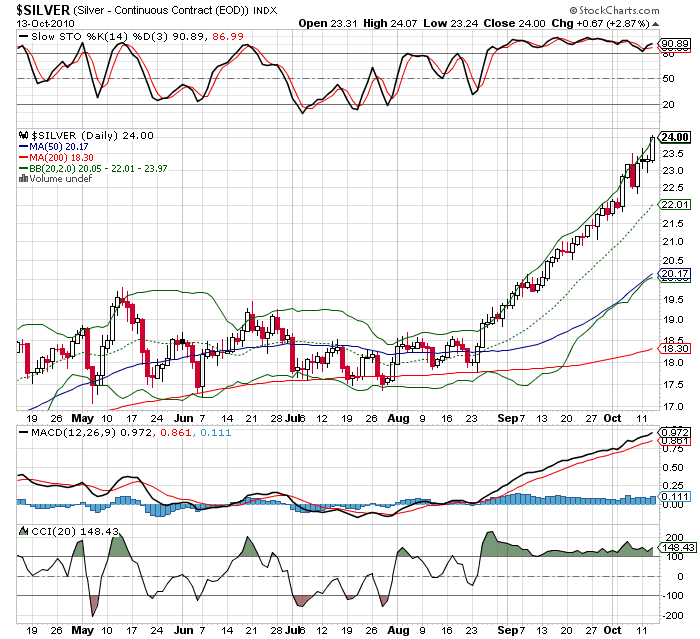Click the Volume undef legend icon
The width and height of the screenshot is (700, 639).
[x=24, y=178]
